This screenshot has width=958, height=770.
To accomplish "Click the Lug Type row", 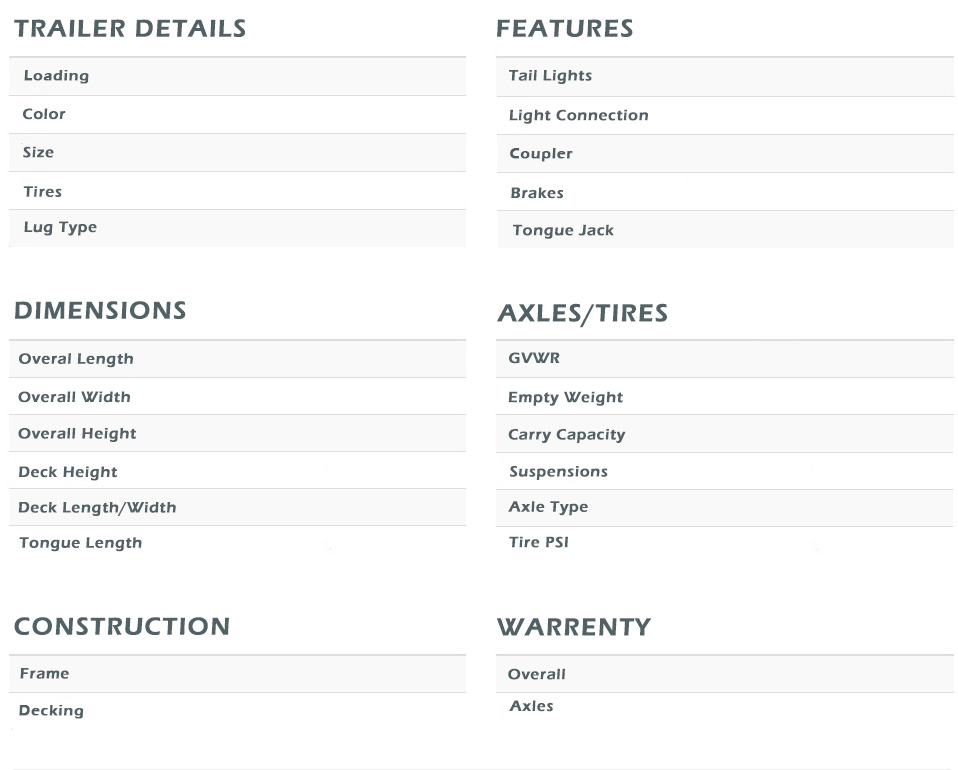I will click(60, 228).
